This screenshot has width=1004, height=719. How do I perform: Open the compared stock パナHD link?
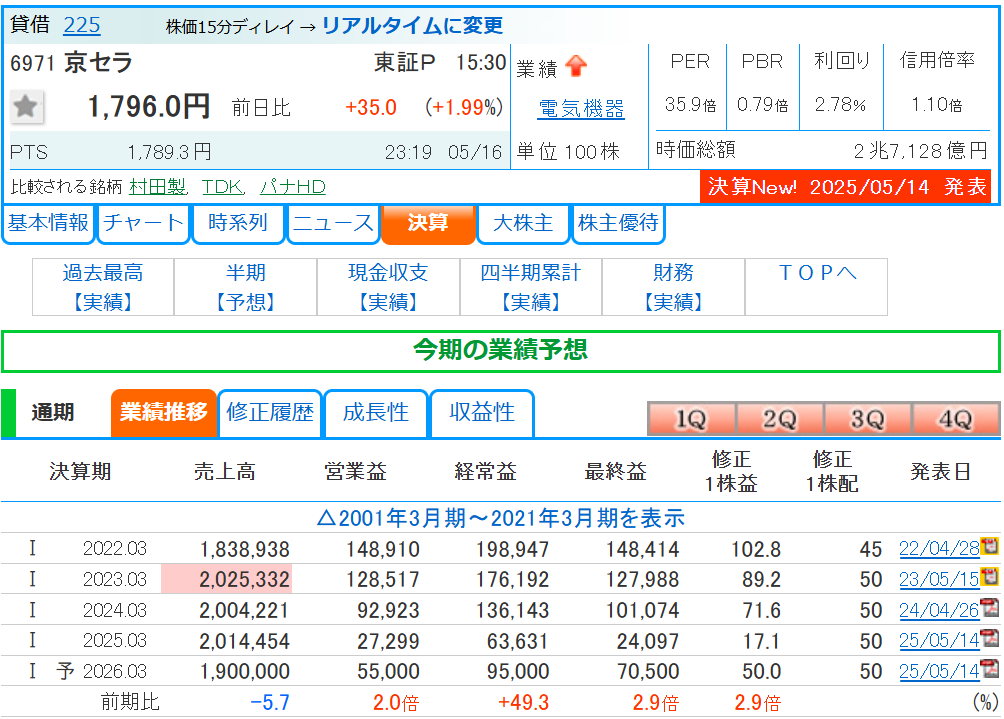[293, 187]
